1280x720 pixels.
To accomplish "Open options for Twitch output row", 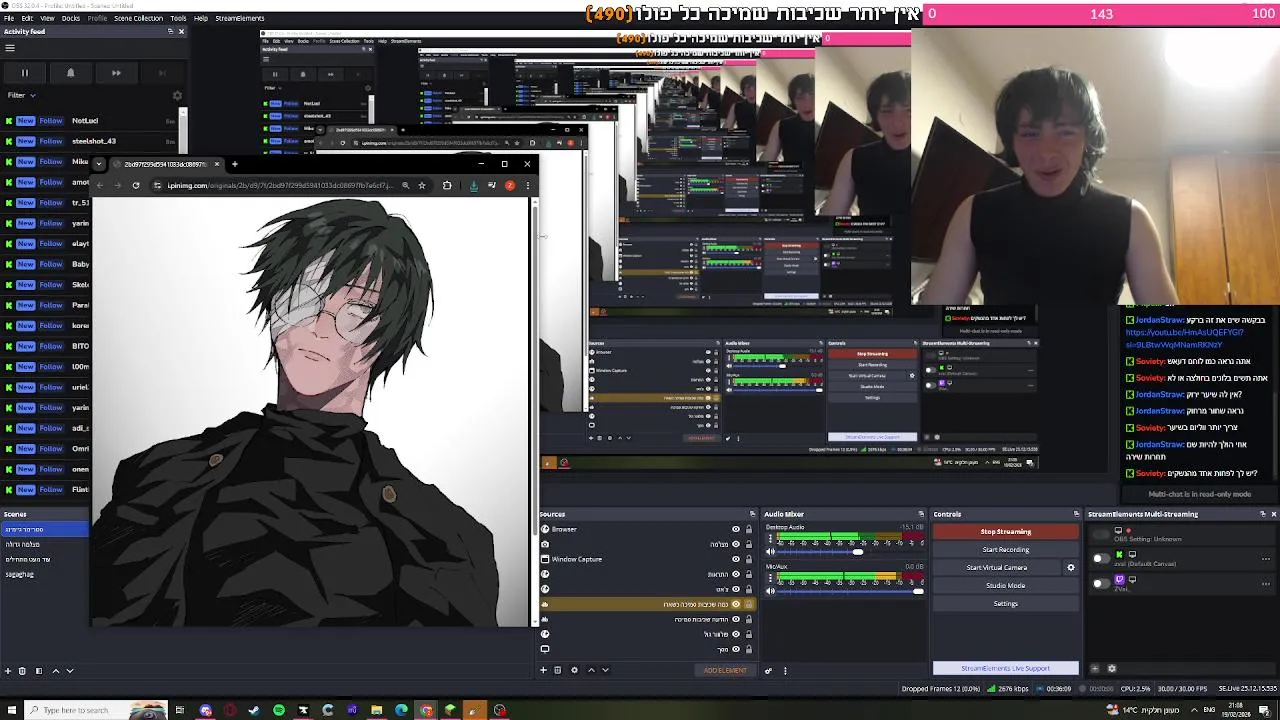I will click(1266, 584).
